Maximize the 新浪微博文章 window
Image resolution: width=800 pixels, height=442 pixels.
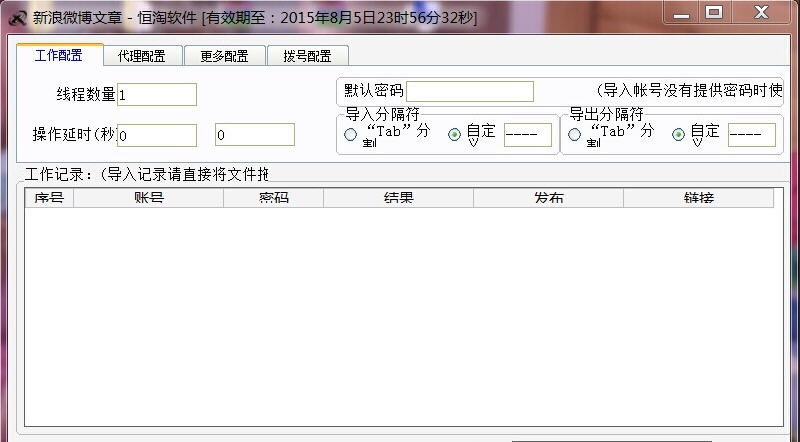coord(714,13)
